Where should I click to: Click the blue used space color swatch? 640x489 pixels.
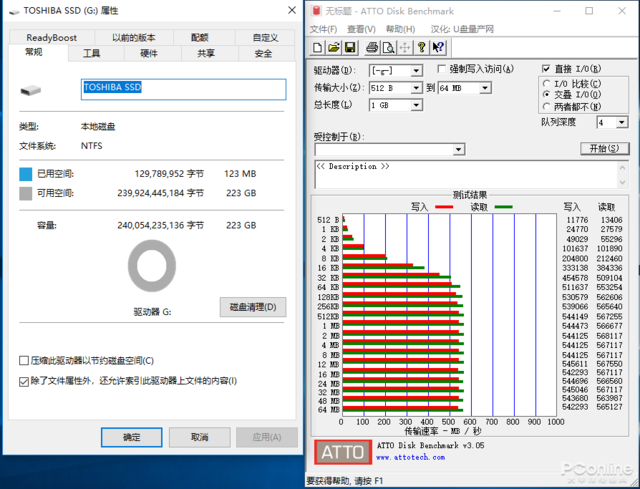pyautogui.click(x=25, y=174)
